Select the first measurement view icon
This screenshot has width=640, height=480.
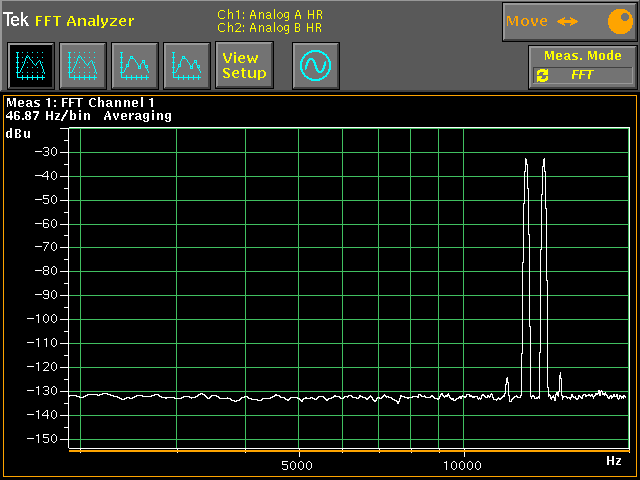(x=30, y=66)
